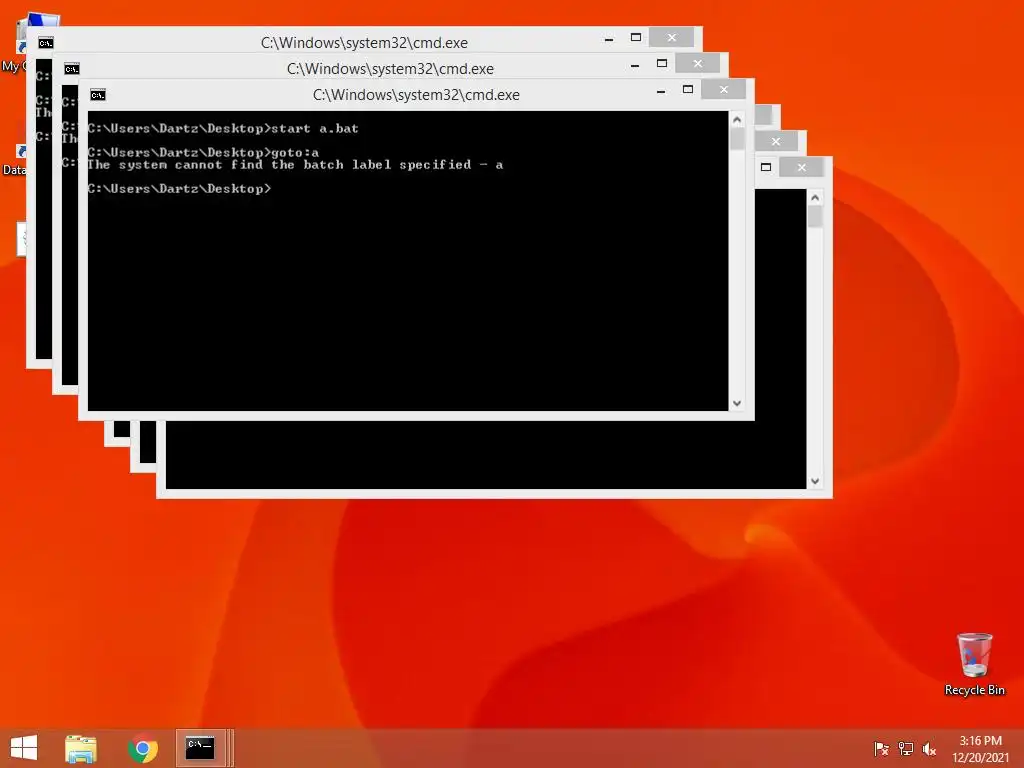Click scroll-down arrow of the lowest cascaded cmd window

[815, 481]
